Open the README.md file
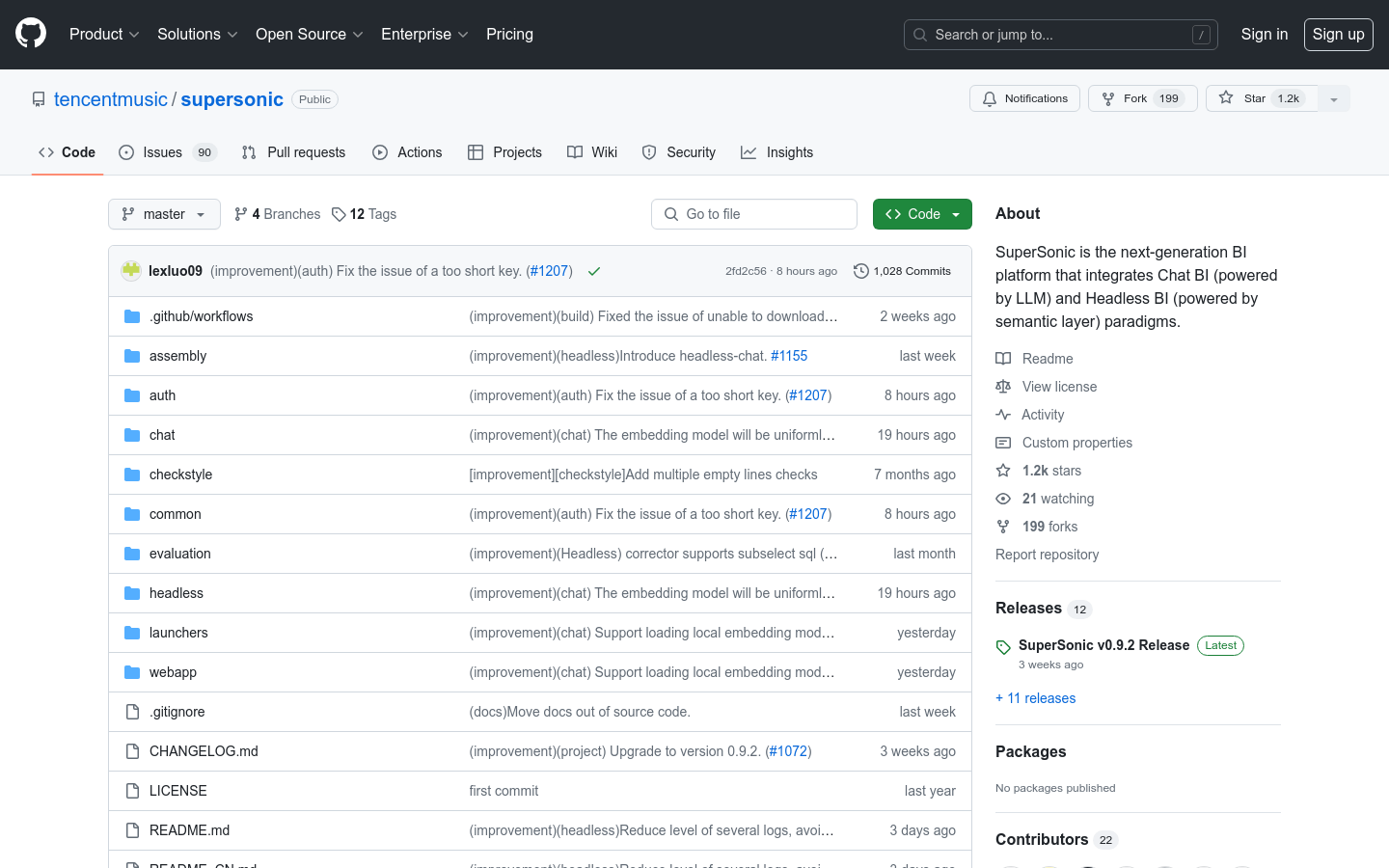The height and width of the screenshot is (868, 1389). click(x=189, y=830)
